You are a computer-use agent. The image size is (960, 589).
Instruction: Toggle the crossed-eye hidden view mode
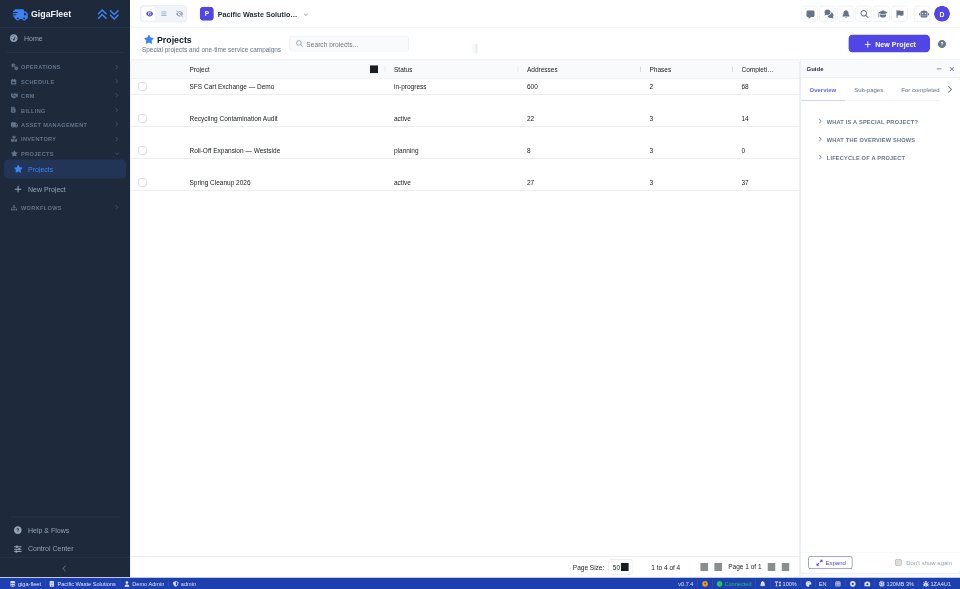(x=179, y=13)
